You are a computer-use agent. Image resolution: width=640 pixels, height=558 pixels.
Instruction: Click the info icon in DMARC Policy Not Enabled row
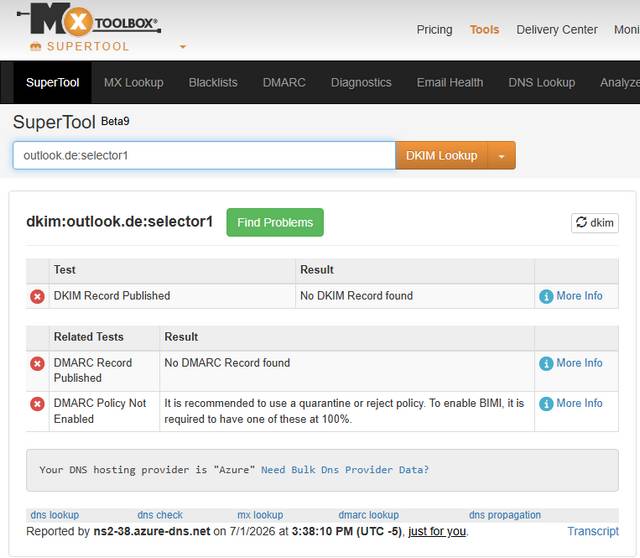point(546,404)
